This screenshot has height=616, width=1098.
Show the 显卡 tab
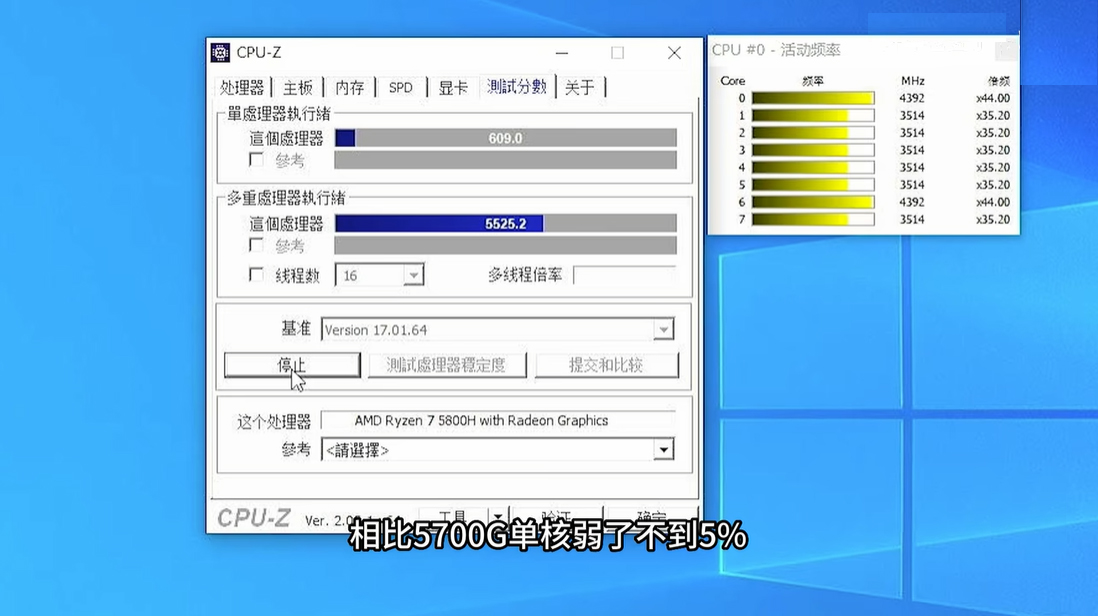point(453,88)
